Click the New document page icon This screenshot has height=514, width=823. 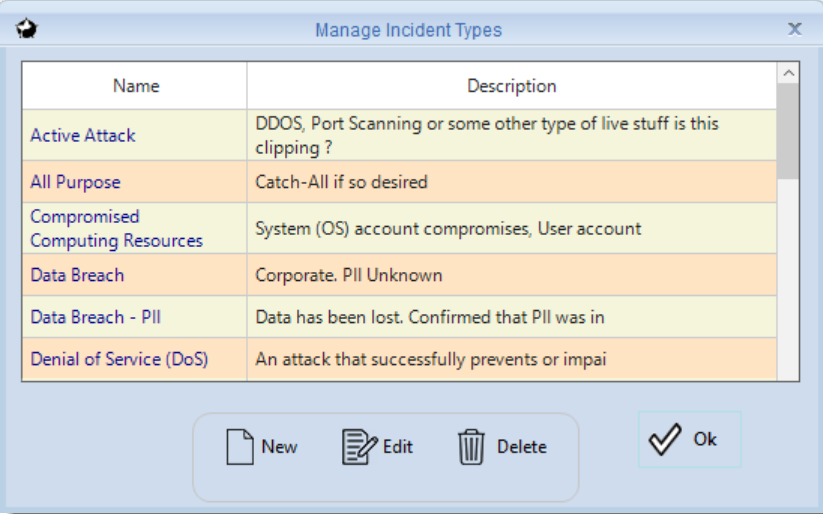coord(240,446)
